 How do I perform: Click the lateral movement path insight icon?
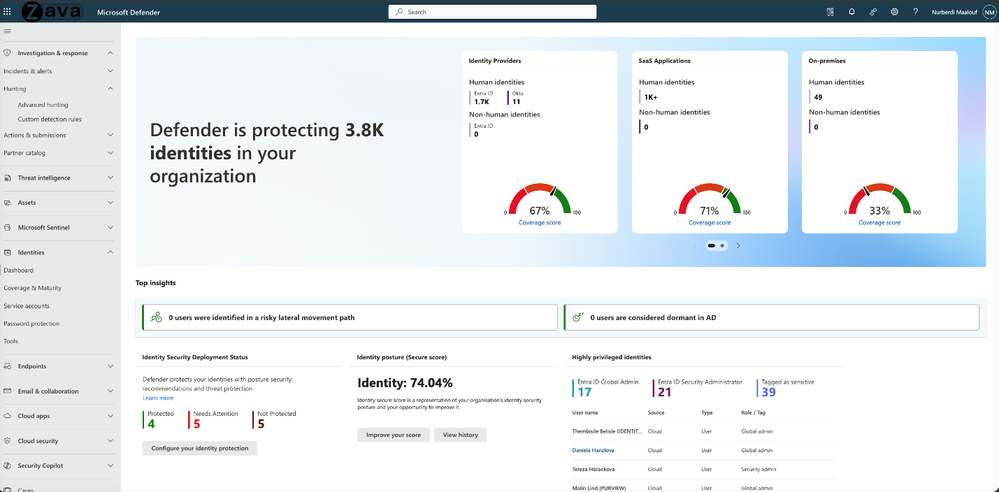click(x=155, y=317)
